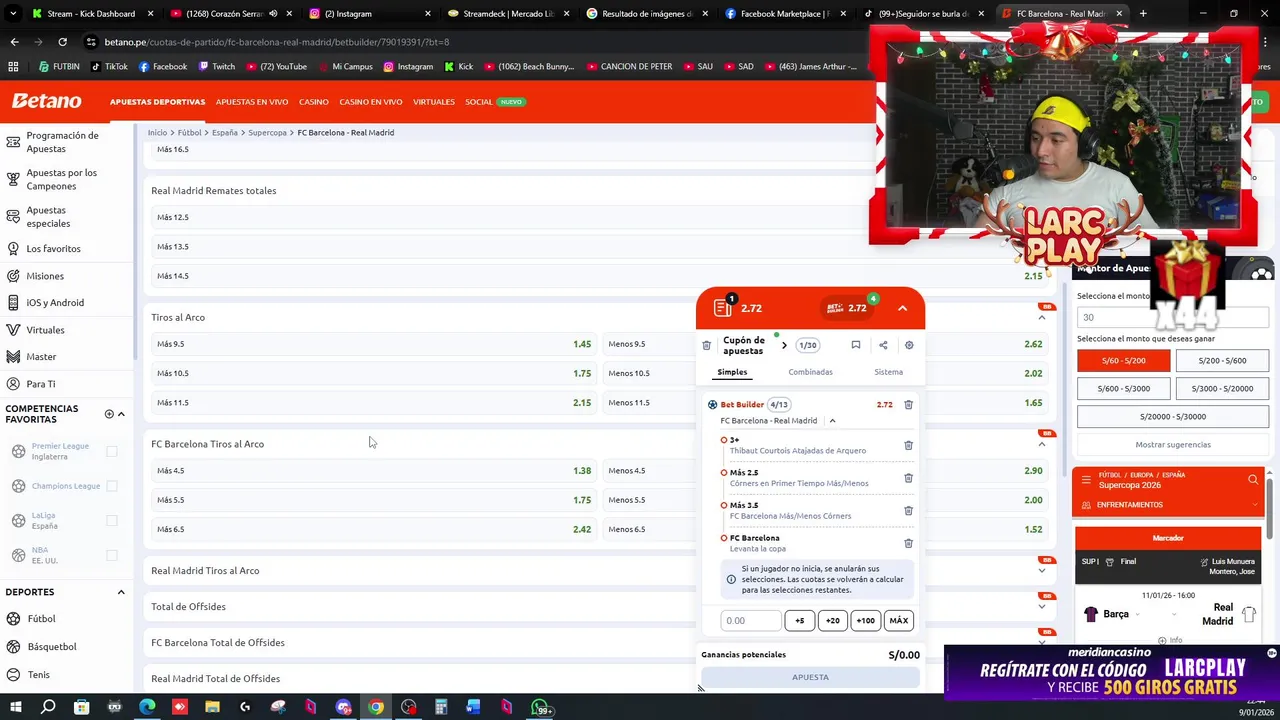Open Casino menu item
The width and height of the screenshot is (1280, 720).
coord(313,102)
